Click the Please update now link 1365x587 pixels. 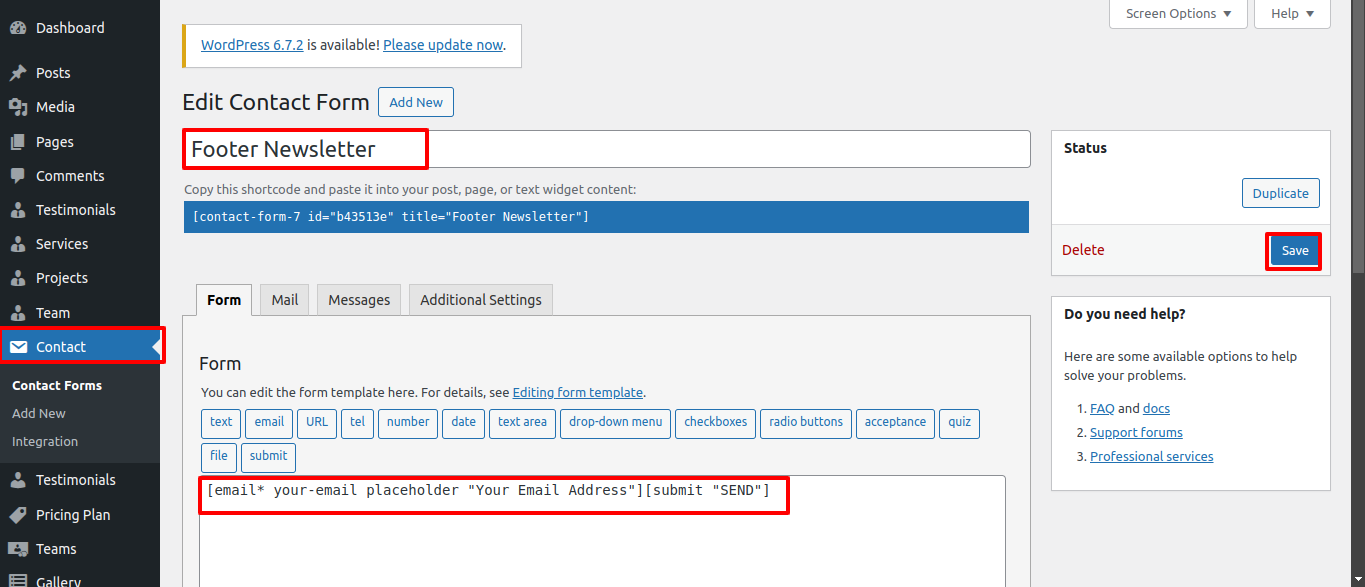442,44
